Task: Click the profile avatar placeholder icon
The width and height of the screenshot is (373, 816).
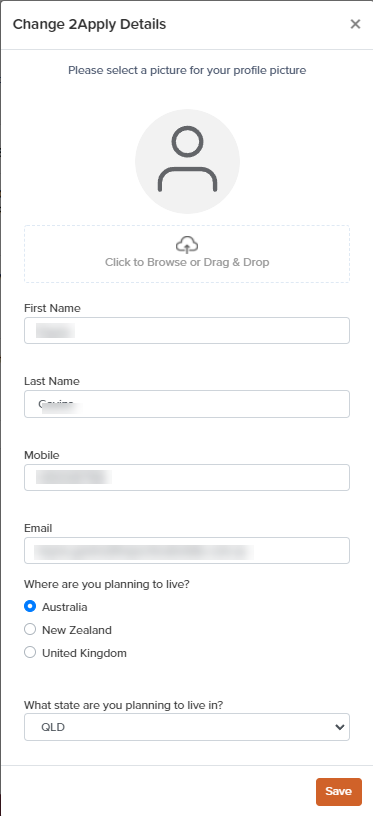Action: pyautogui.click(x=187, y=161)
